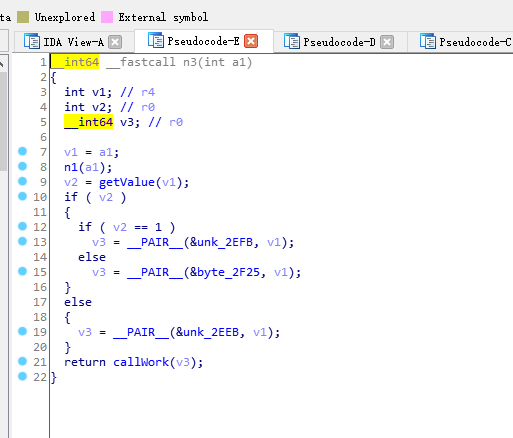
Task: Toggle breakpoint dot on line 8
Action: (22, 166)
